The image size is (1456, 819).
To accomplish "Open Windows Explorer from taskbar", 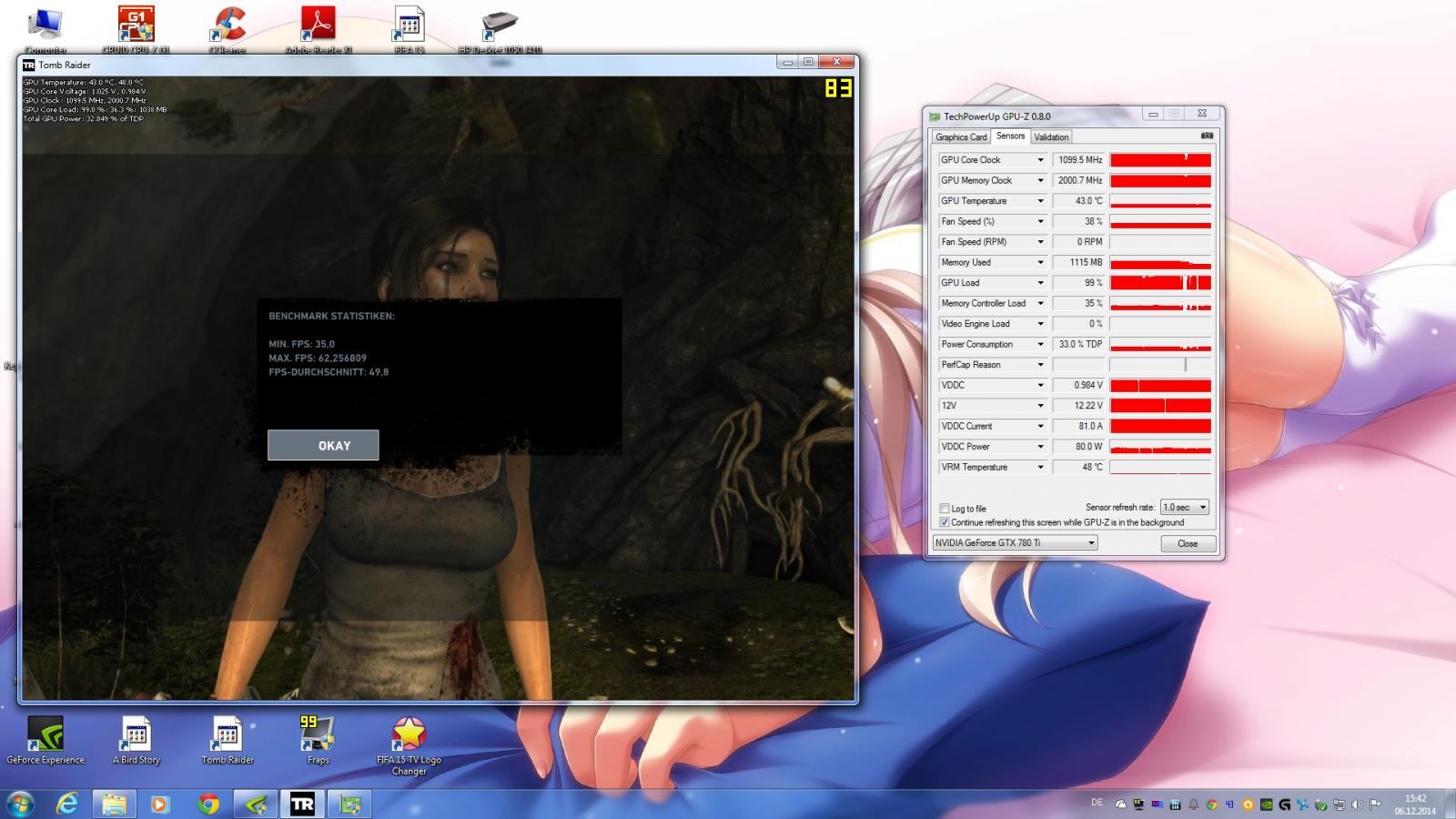I will tap(114, 804).
